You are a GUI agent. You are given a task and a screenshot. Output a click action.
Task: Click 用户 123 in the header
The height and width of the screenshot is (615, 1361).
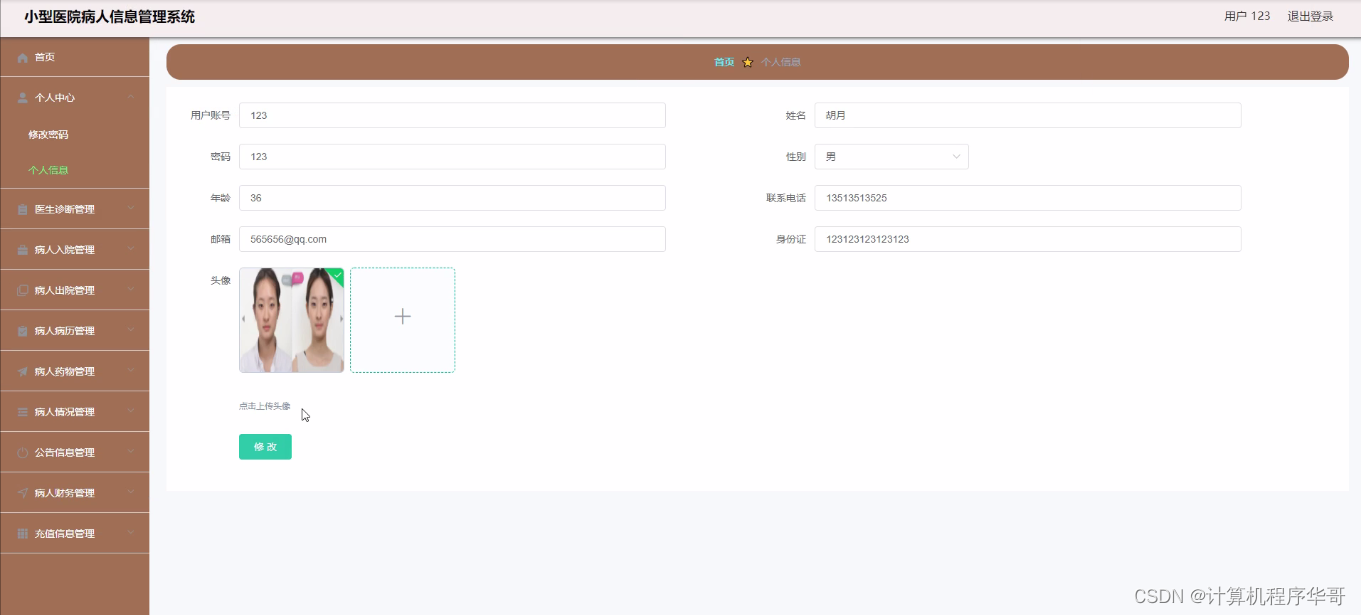tap(1247, 16)
